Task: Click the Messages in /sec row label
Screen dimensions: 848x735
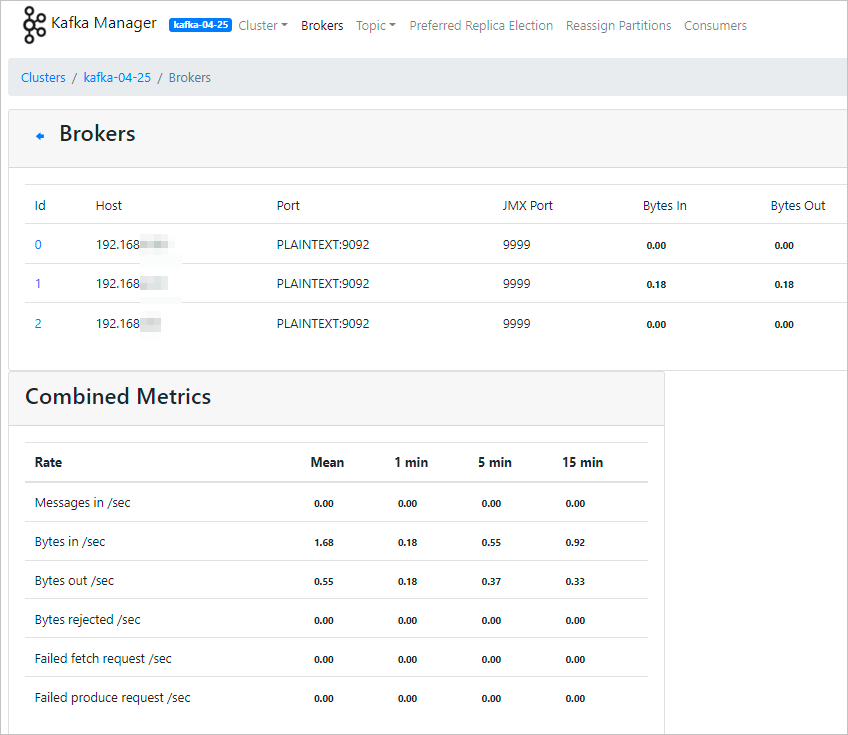Action: (83, 502)
